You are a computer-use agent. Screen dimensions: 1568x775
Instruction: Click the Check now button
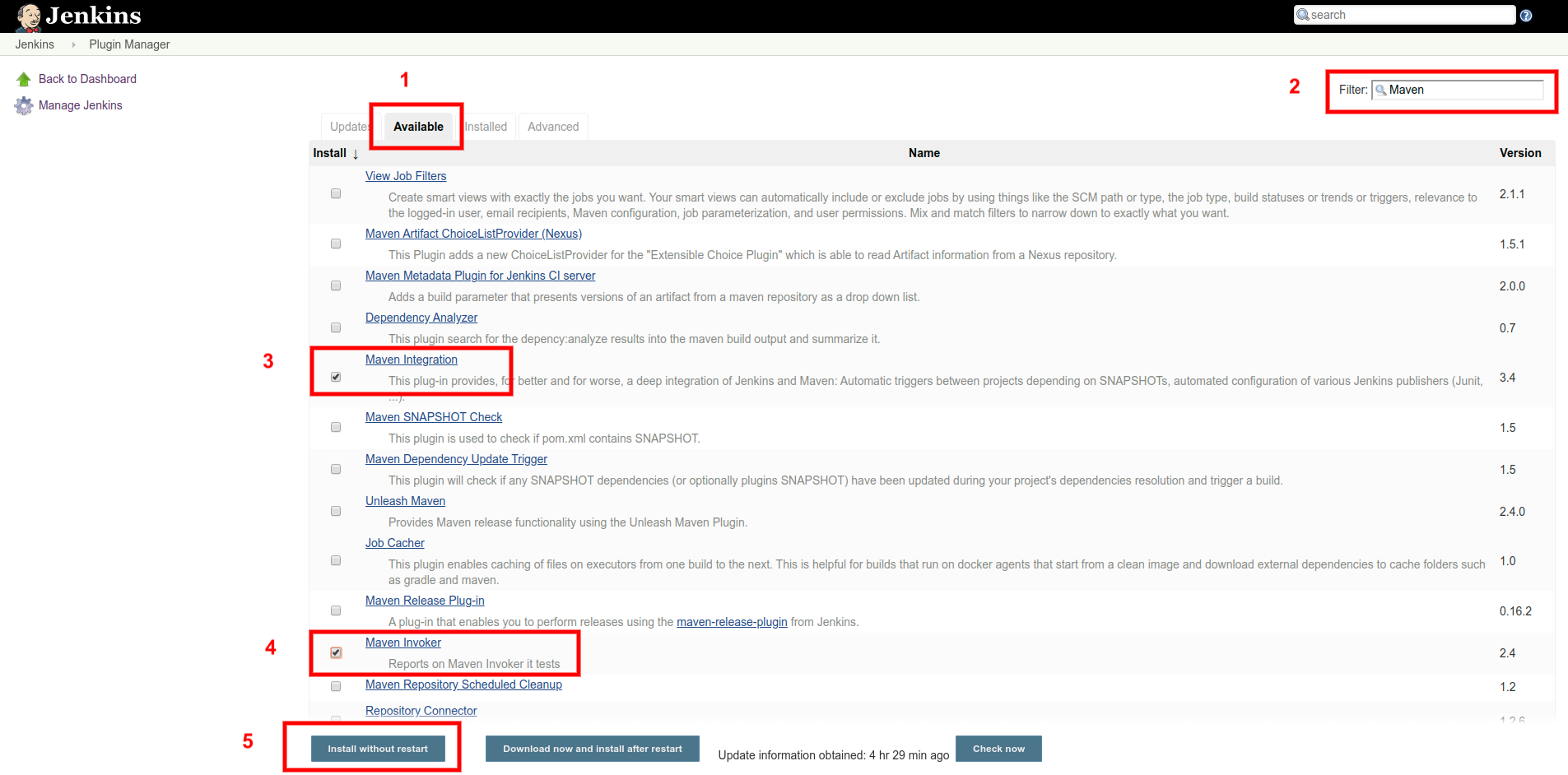coord(998,749)
